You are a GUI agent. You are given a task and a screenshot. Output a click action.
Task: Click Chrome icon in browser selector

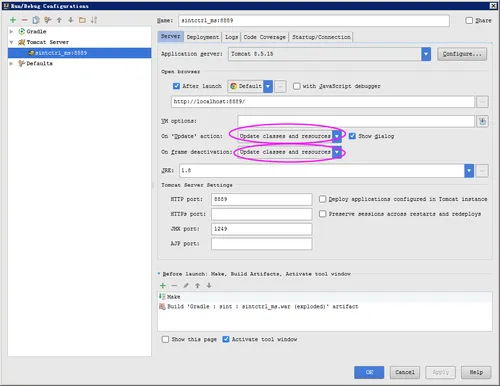click(234, 86)
